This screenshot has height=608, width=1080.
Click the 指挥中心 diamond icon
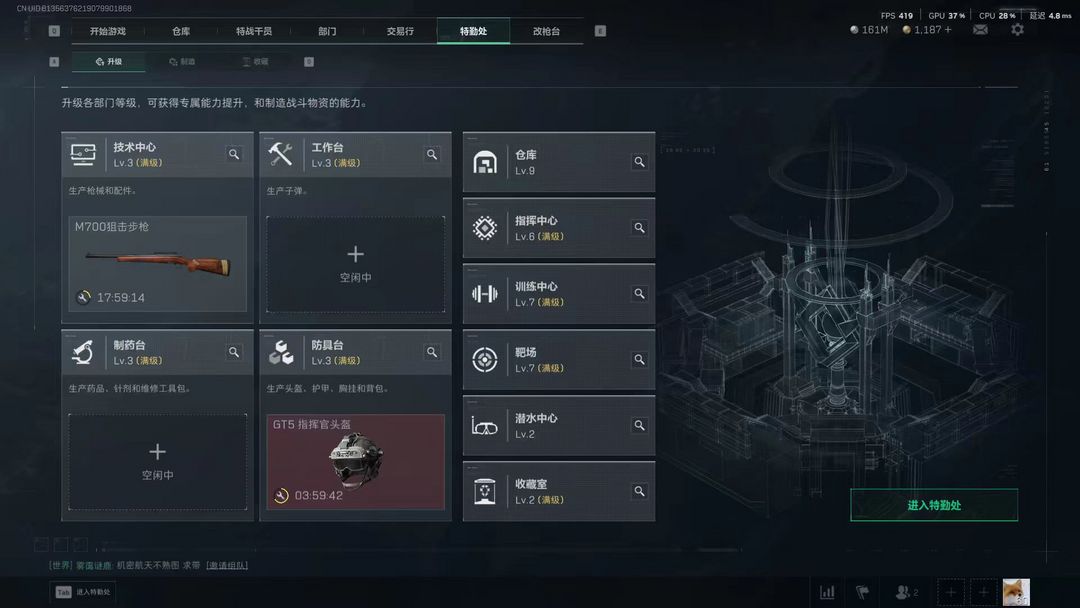485,228
